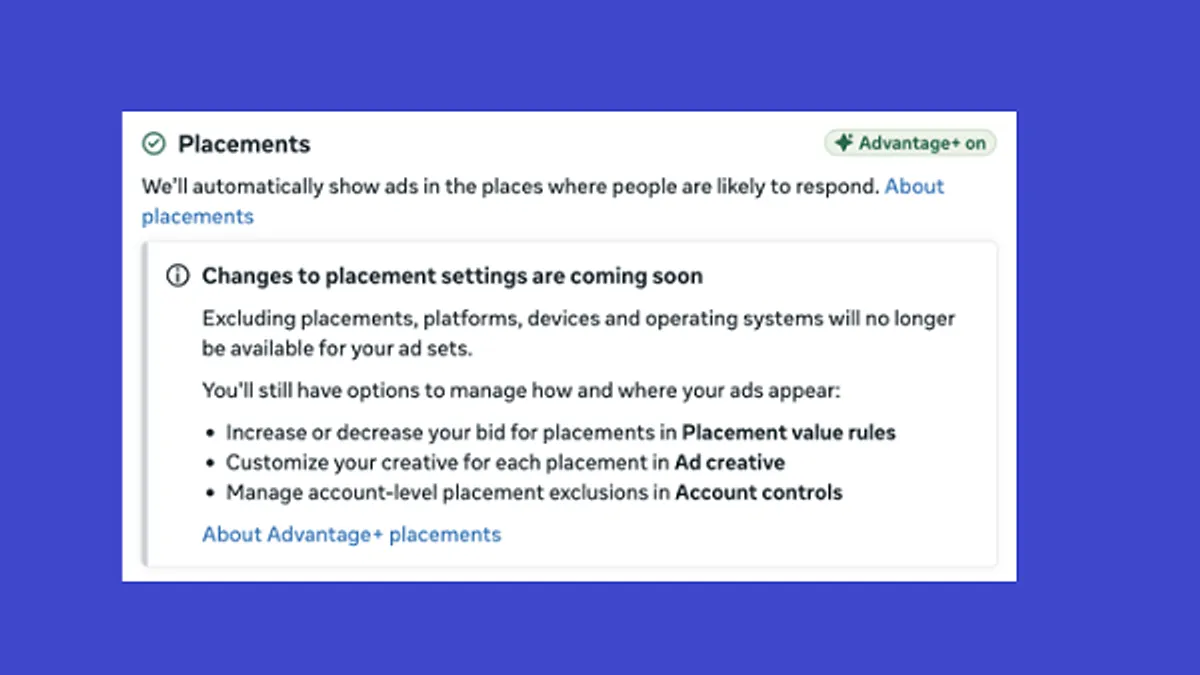Image resolution: width=1200 pixels, height=675 pixels.
Task: Click the gray left border of notice
Action: coord(146,403)
